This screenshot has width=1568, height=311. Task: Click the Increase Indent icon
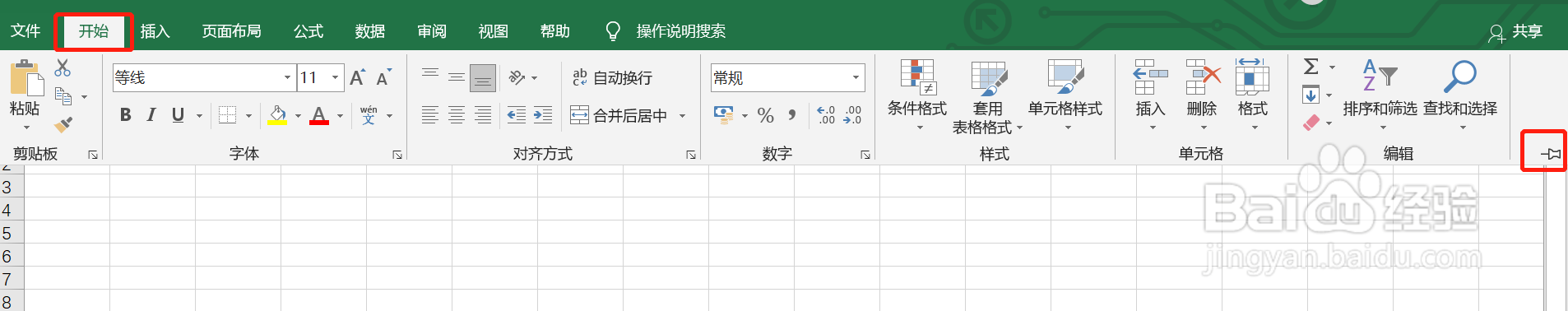click(543, 115)
